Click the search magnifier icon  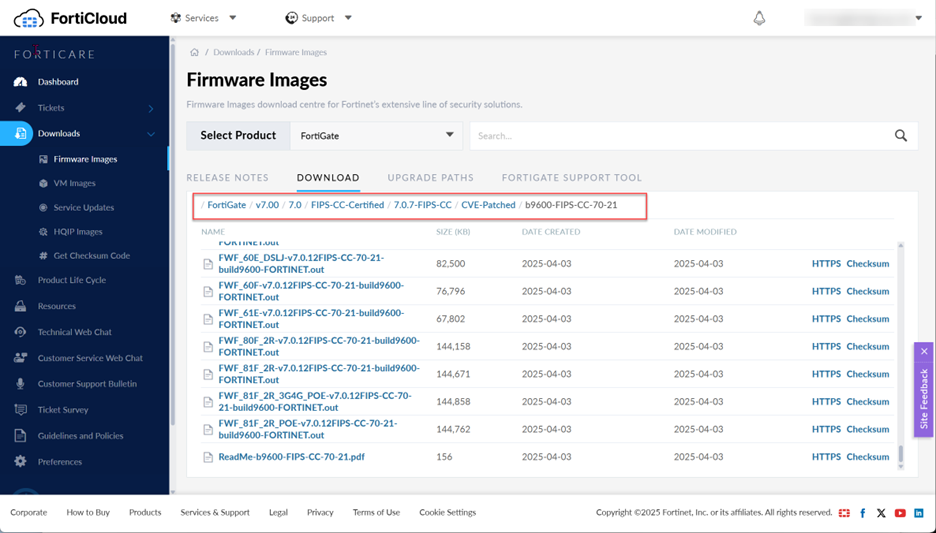pos(901,136)
